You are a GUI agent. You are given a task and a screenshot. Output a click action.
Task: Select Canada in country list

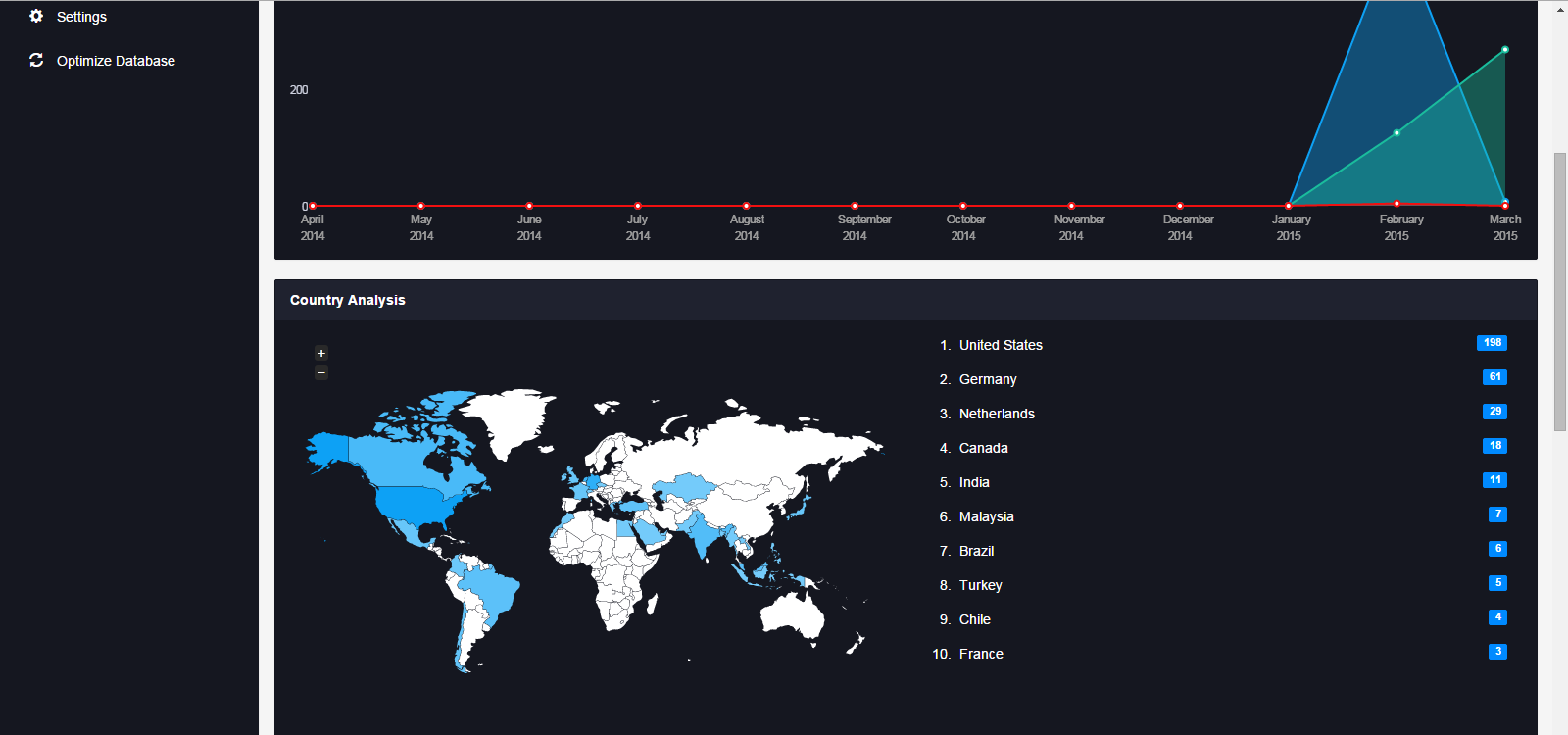pos(983,448)
